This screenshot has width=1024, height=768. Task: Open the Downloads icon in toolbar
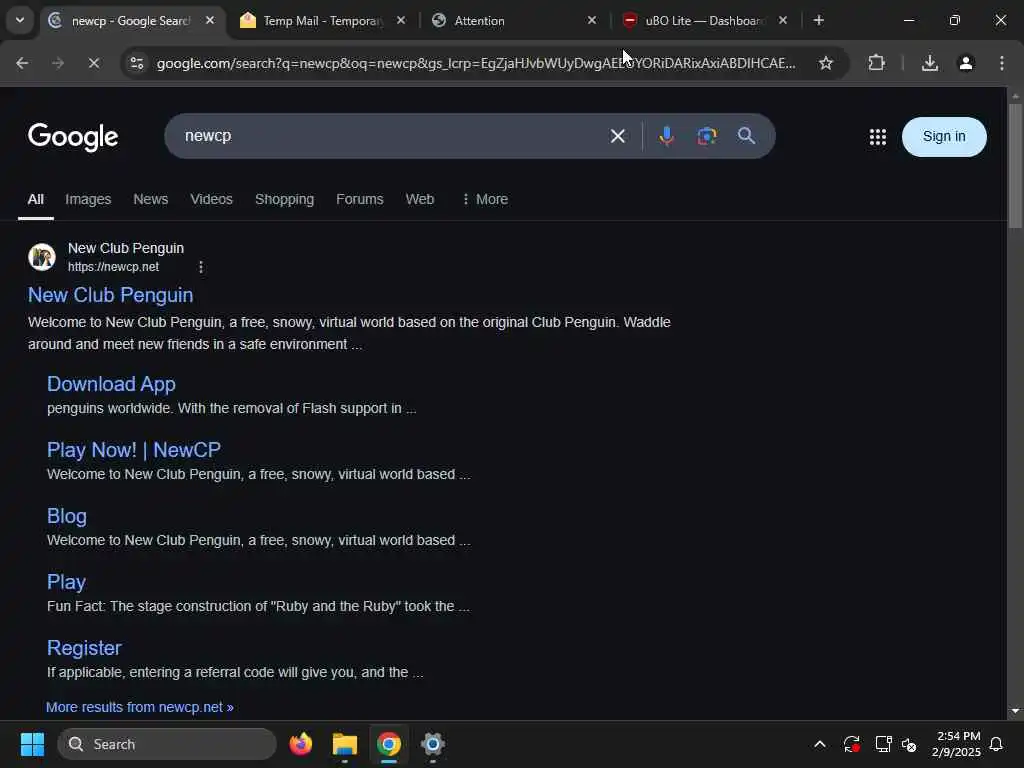pos(930,63)
